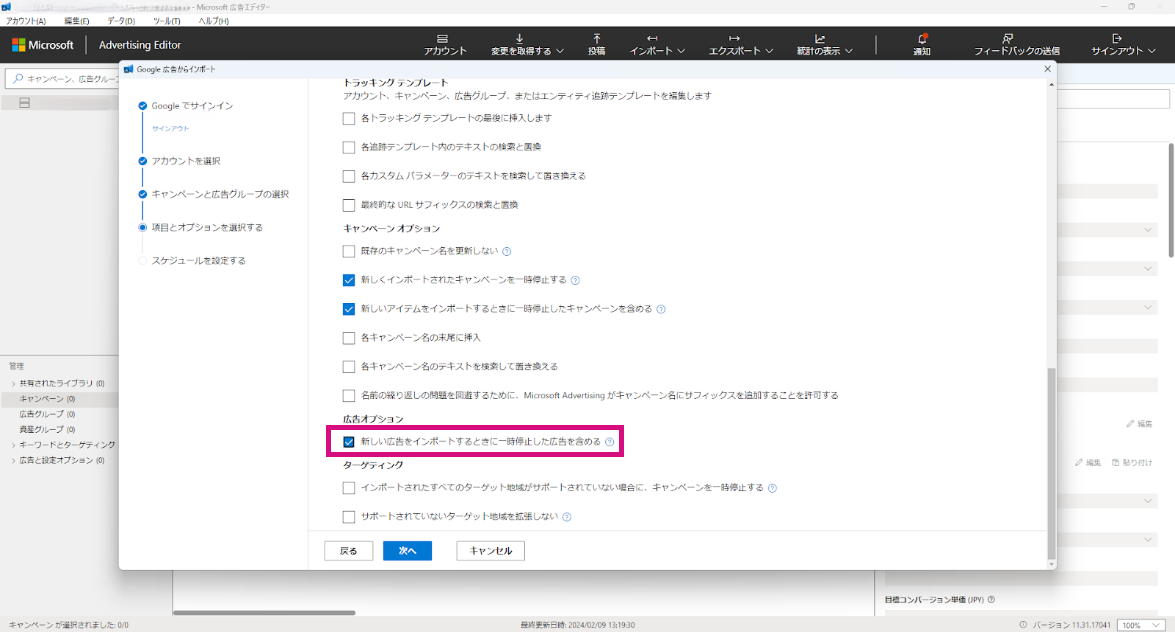Click the 貼り付け icon in right panel
The width and height of the screenshot is (1175, 632).
[x=1116, y=463]
